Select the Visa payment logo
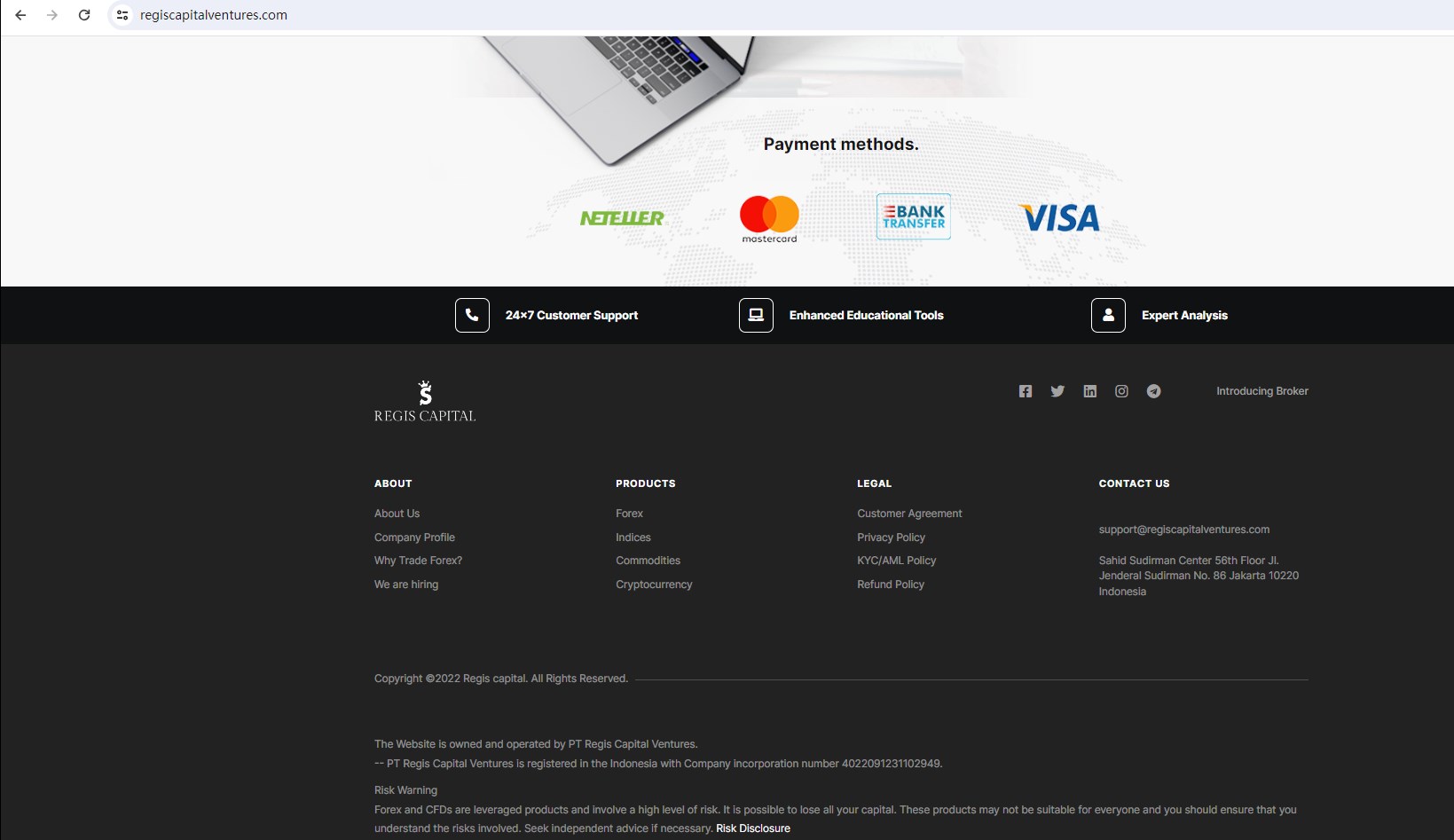 pyautogui.click(x=1060, y=218)
